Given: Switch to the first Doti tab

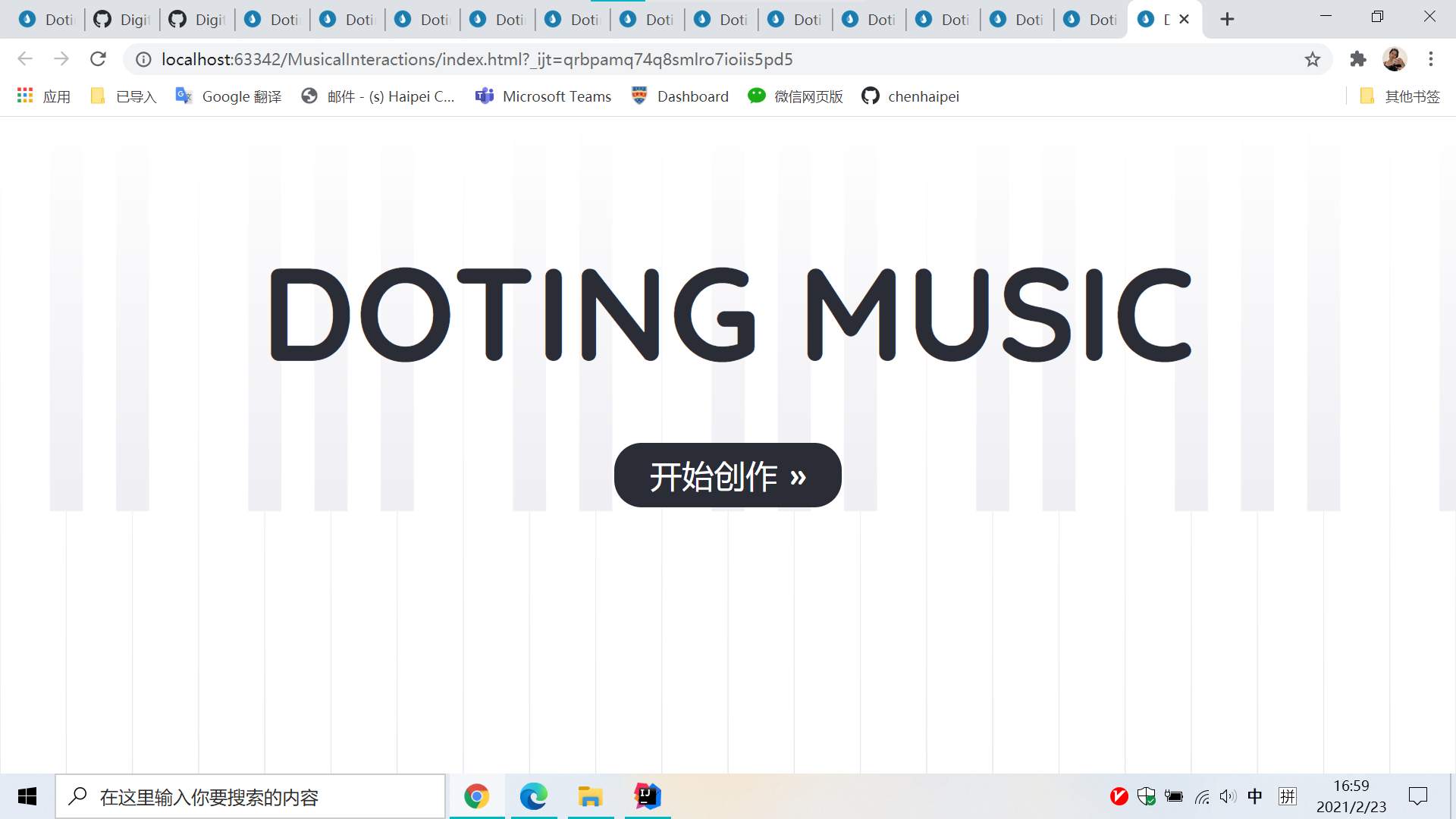Looking at the screenshot, I should (x=47, y=20).
